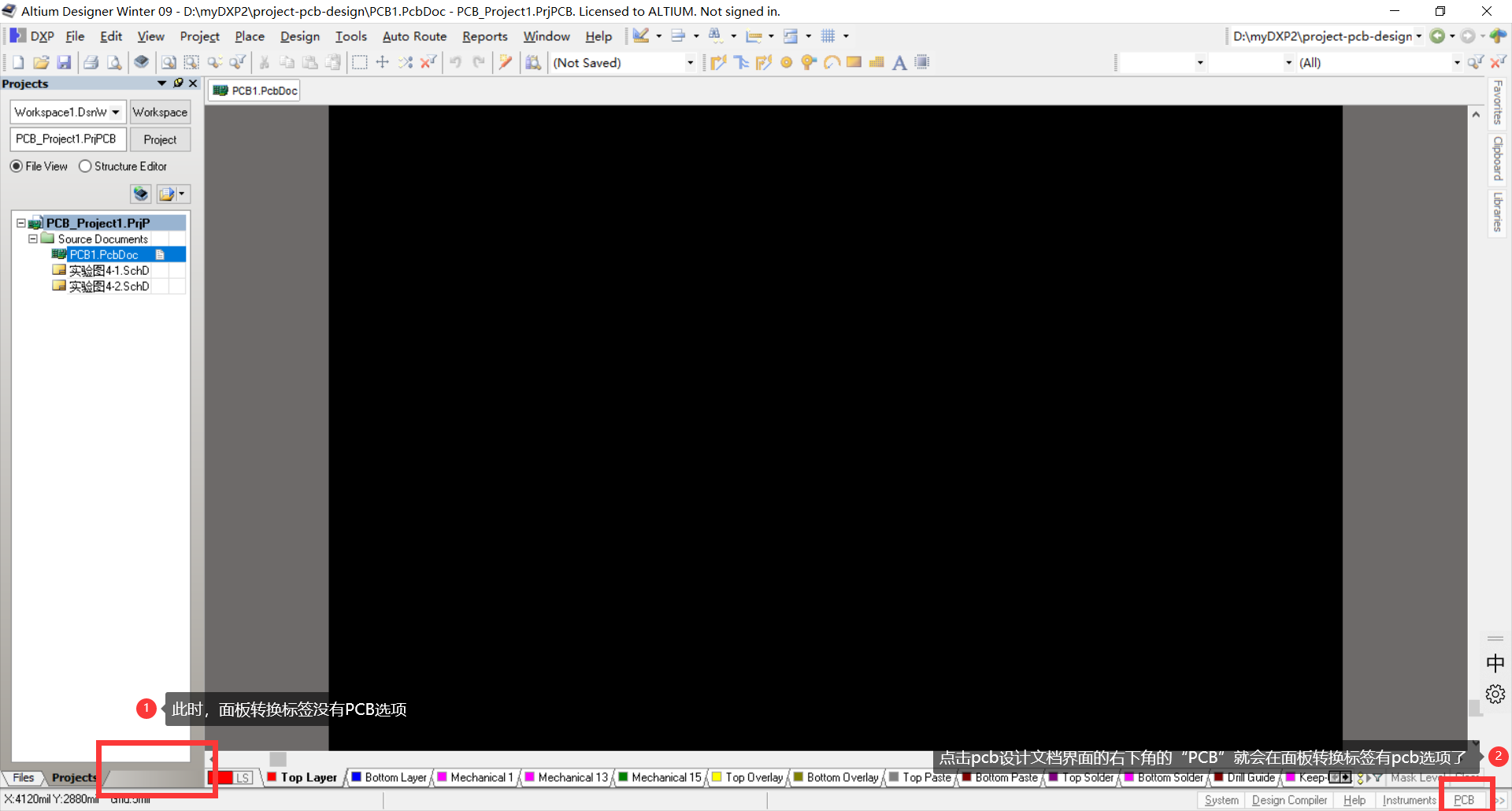Screen dimensions: 1512x811
Task: Select the Place Arc tool
Action: [x=832, y=62]
